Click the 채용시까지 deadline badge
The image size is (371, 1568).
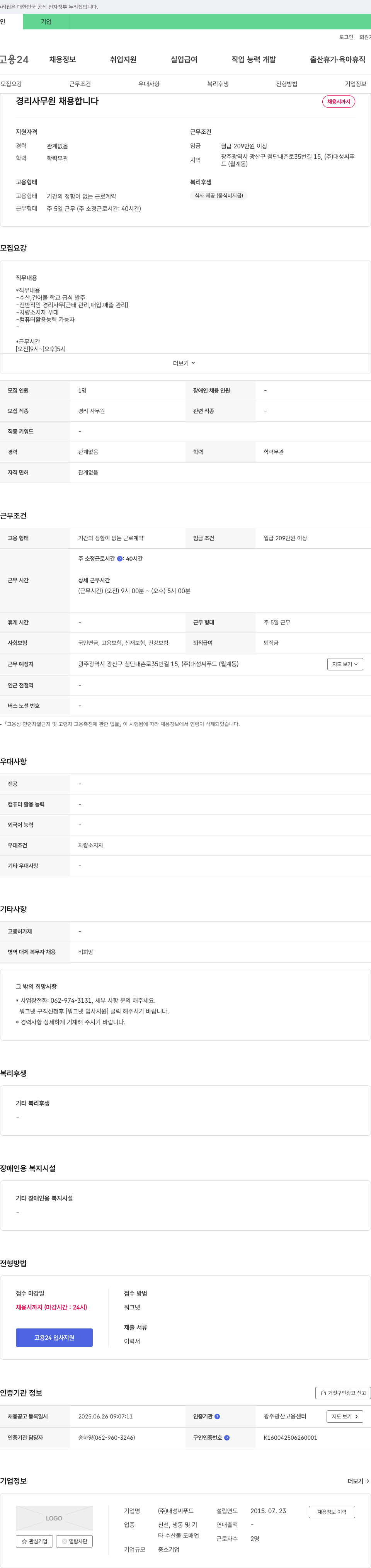coord(339,102)
